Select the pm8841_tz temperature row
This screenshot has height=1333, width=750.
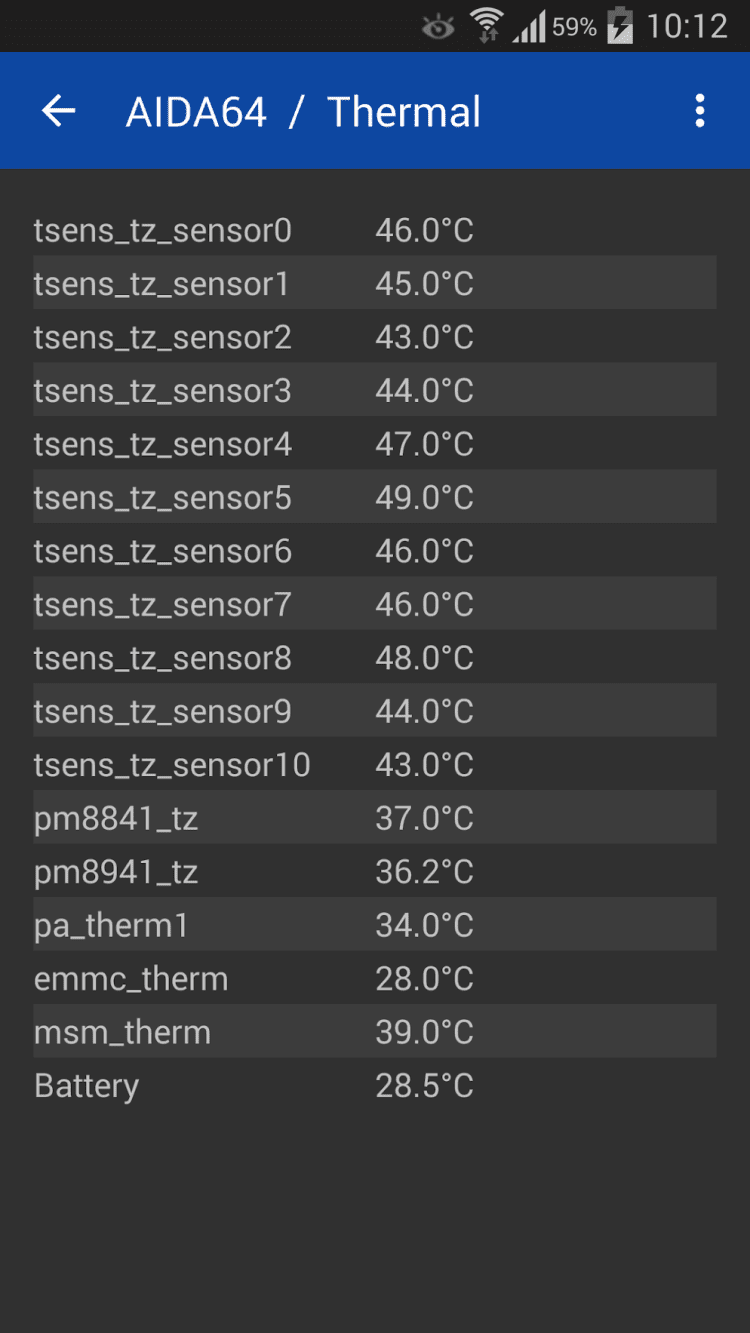click(374, 818)
